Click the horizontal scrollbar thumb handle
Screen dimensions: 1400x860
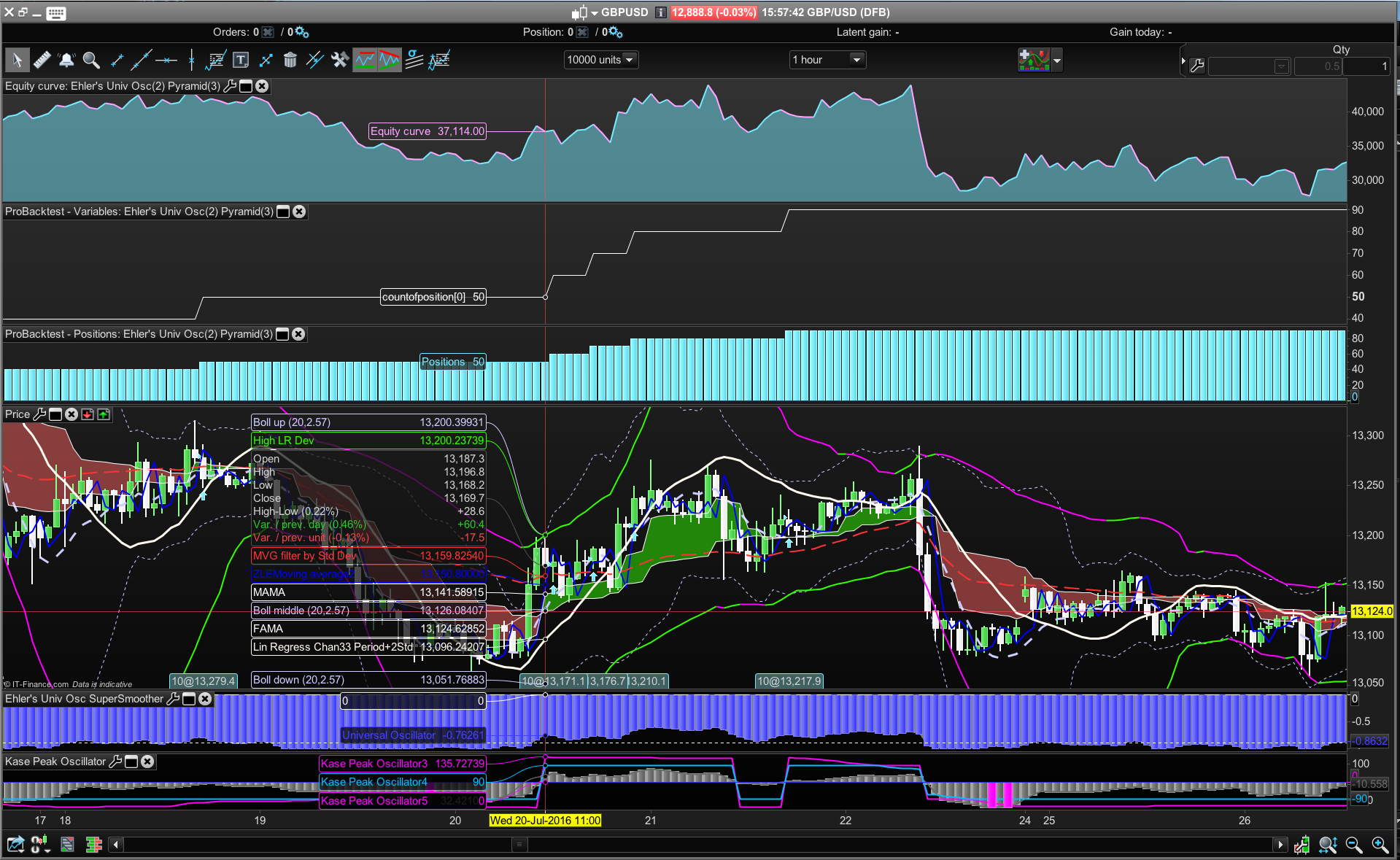pos(519,845)
